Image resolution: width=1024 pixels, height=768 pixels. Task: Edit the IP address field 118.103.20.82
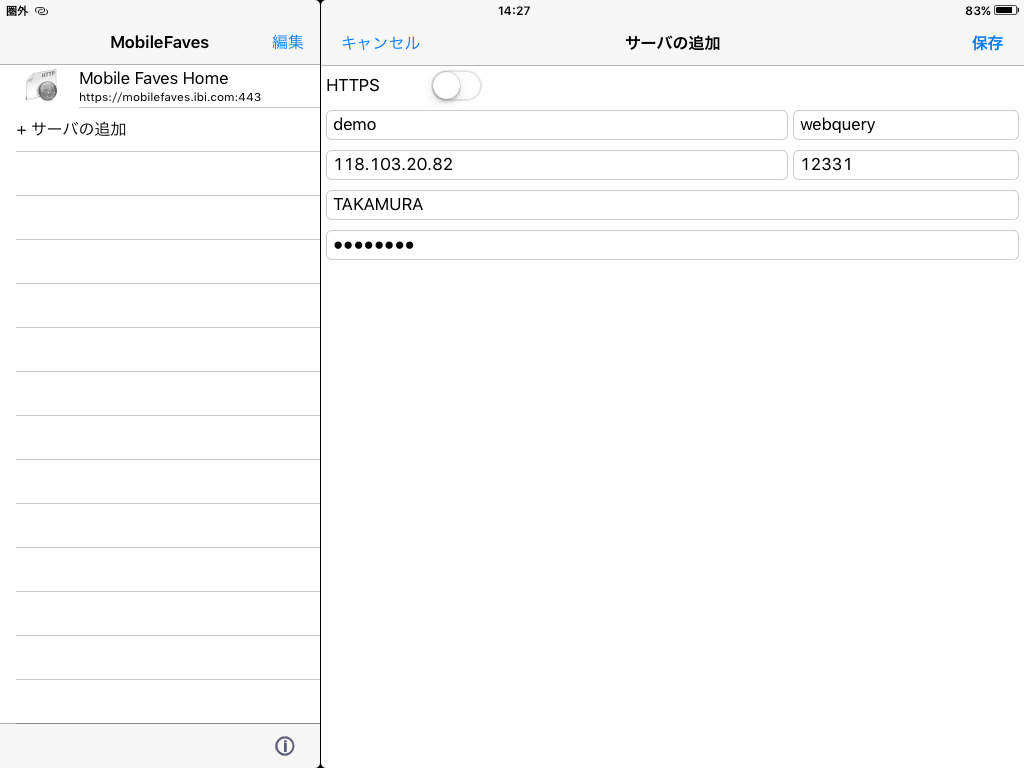(556, 165)
